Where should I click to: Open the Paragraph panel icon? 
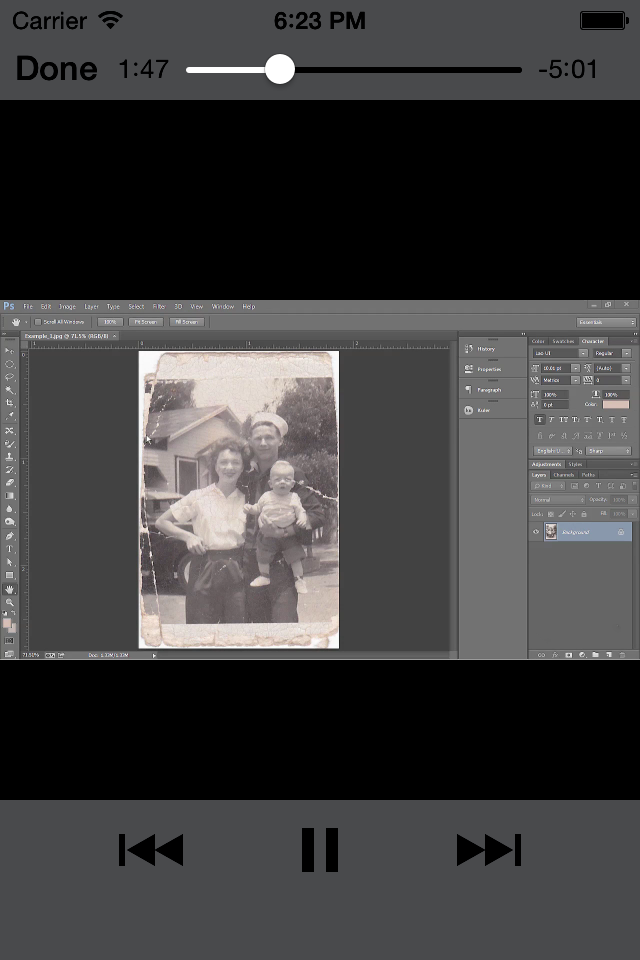469,389
